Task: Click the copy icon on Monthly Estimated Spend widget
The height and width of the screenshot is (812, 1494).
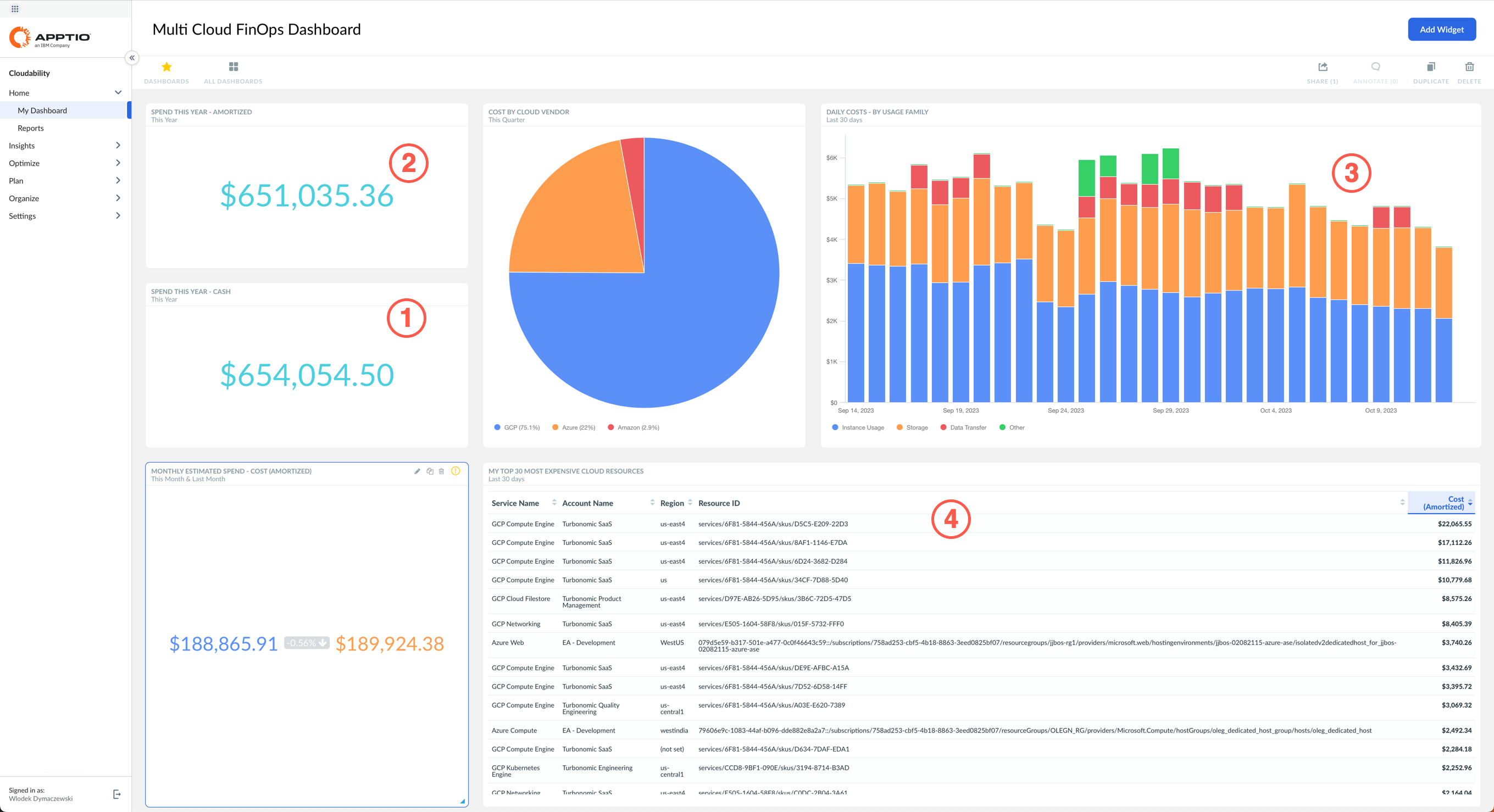Action: (430, 471)
